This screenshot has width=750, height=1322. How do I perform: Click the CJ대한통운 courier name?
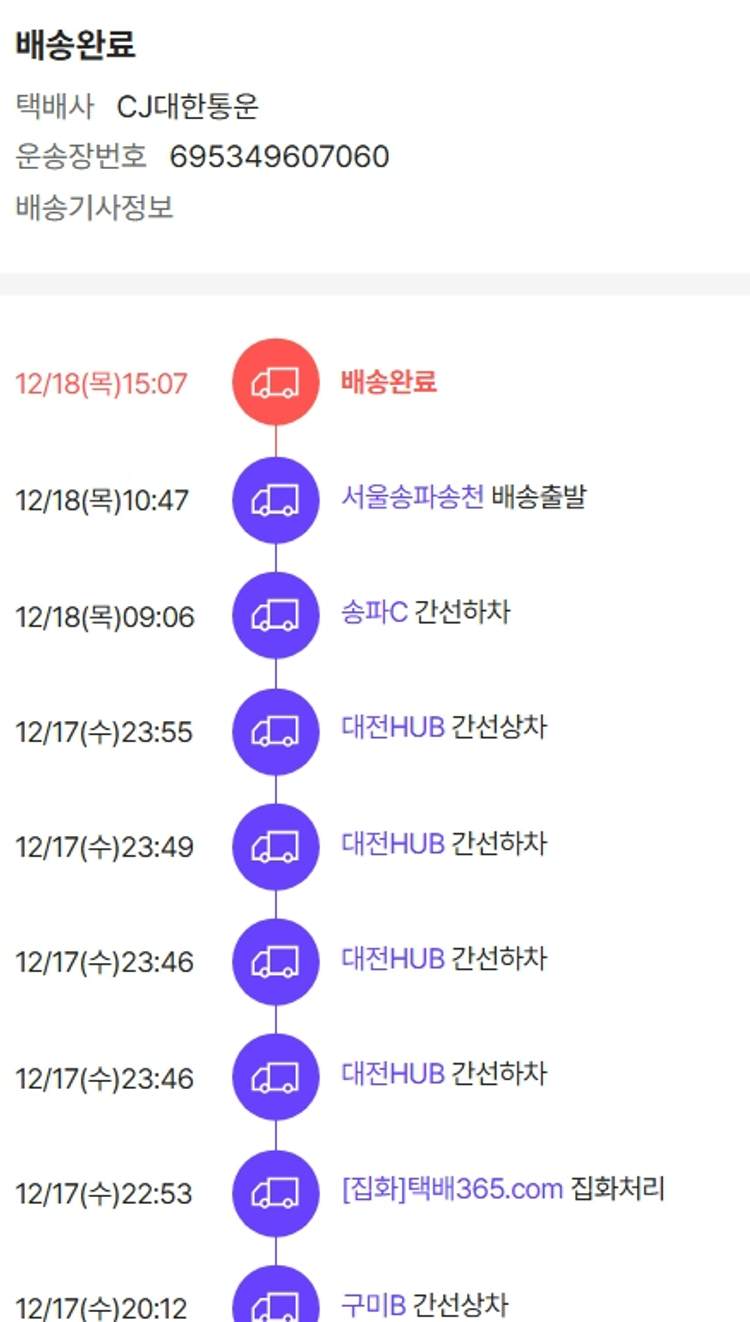pyautogui.click(x=188, y=106)
